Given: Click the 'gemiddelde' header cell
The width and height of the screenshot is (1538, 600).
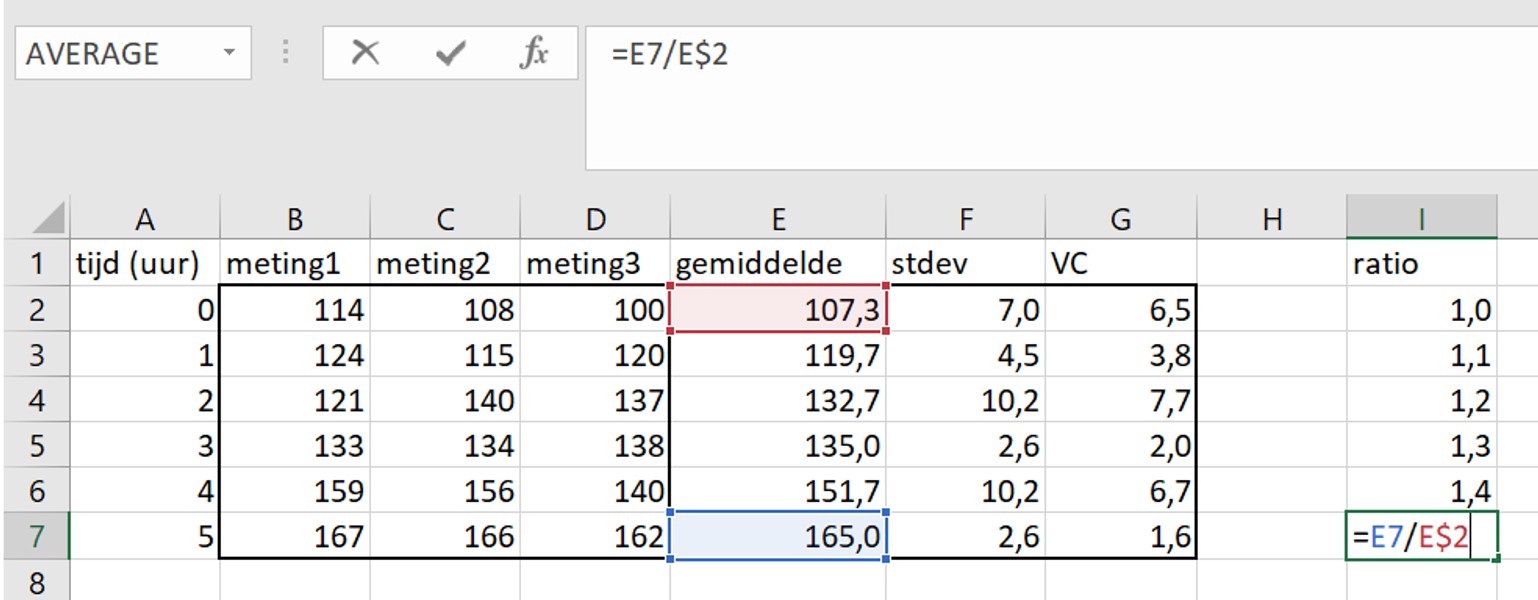Looking at the screenshot, I should (777, 264).
